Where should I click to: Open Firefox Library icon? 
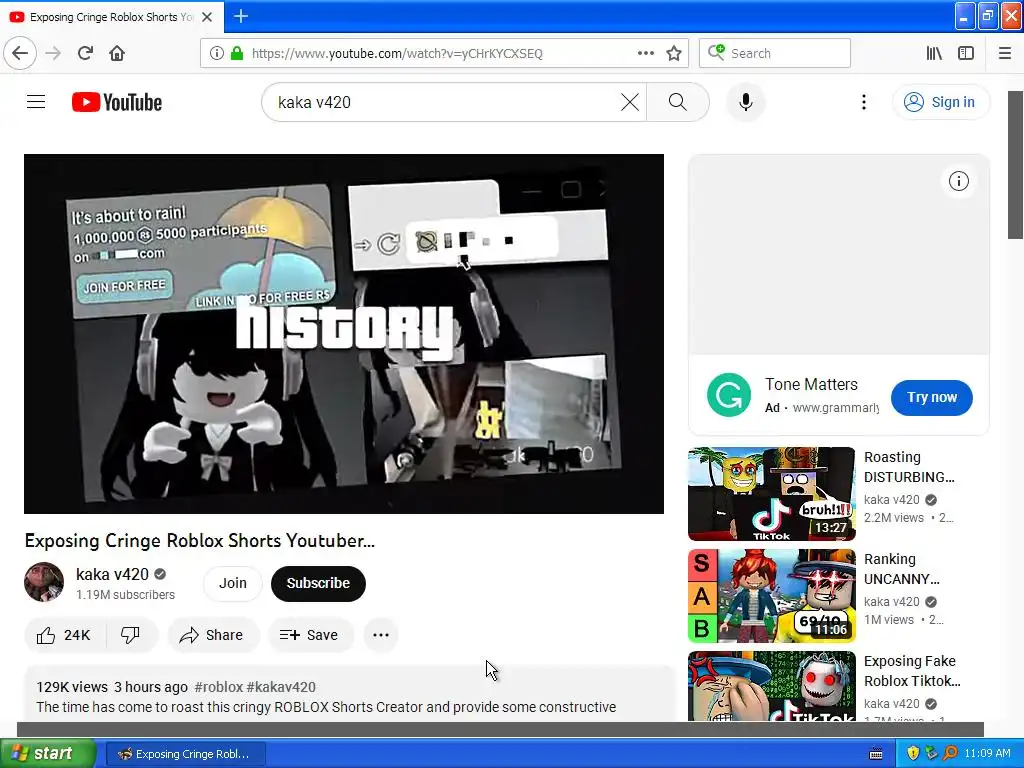[935, 53]
